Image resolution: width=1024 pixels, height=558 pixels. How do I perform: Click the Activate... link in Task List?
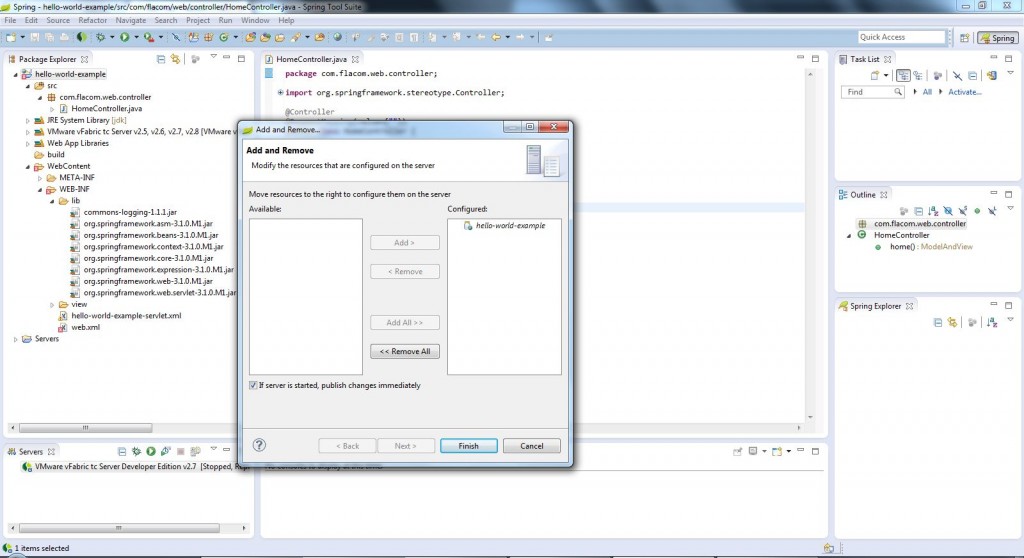[x=965, y=92]
